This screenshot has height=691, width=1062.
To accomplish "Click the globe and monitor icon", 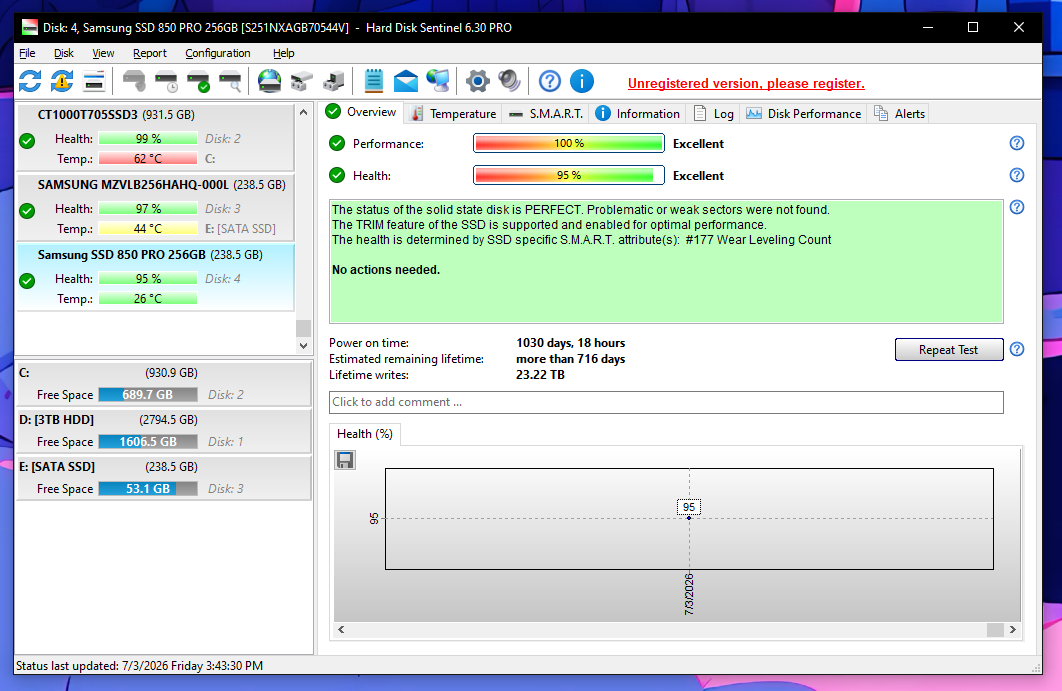I will 438,81.
